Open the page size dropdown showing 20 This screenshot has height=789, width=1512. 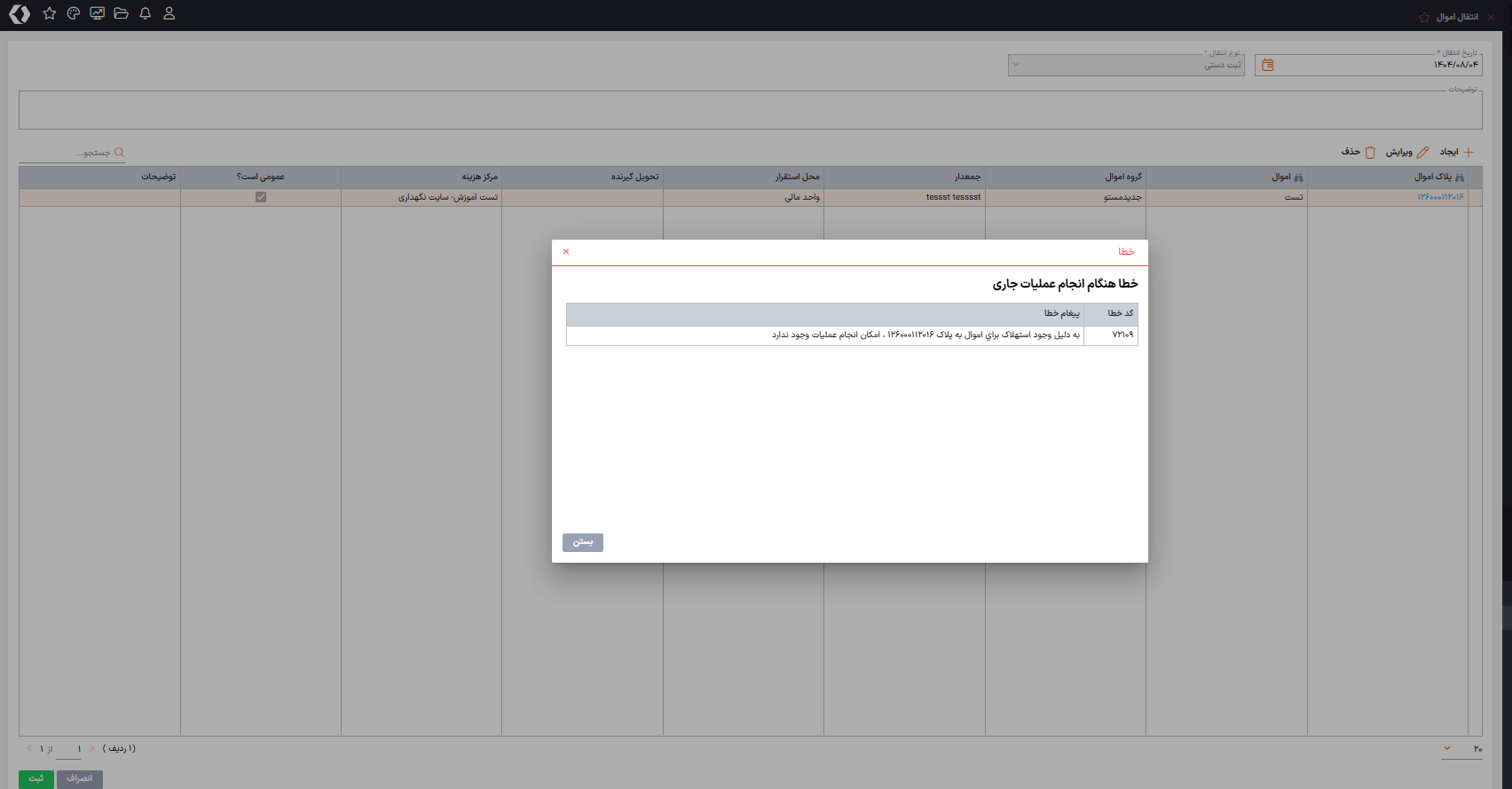pos(1447,749)
